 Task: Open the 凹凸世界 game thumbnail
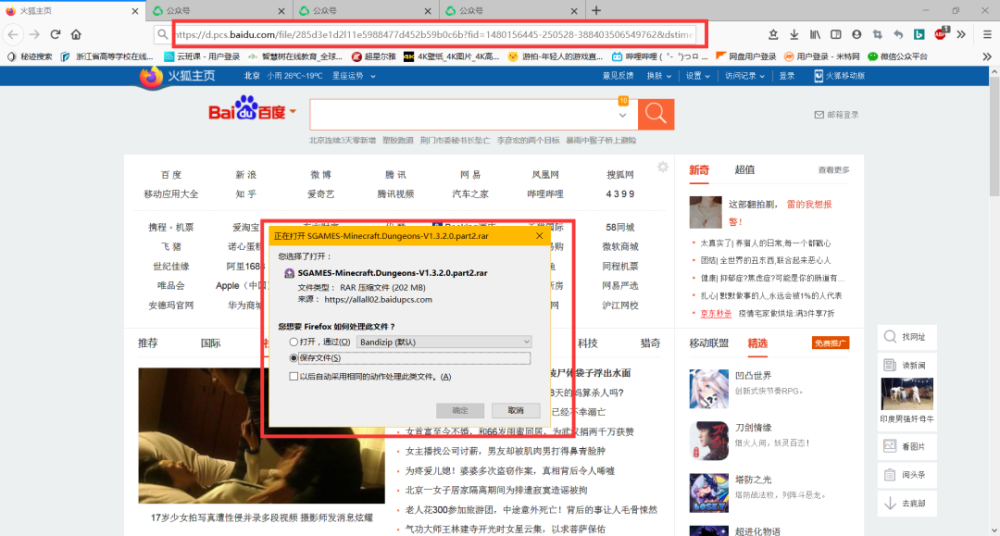709,389
